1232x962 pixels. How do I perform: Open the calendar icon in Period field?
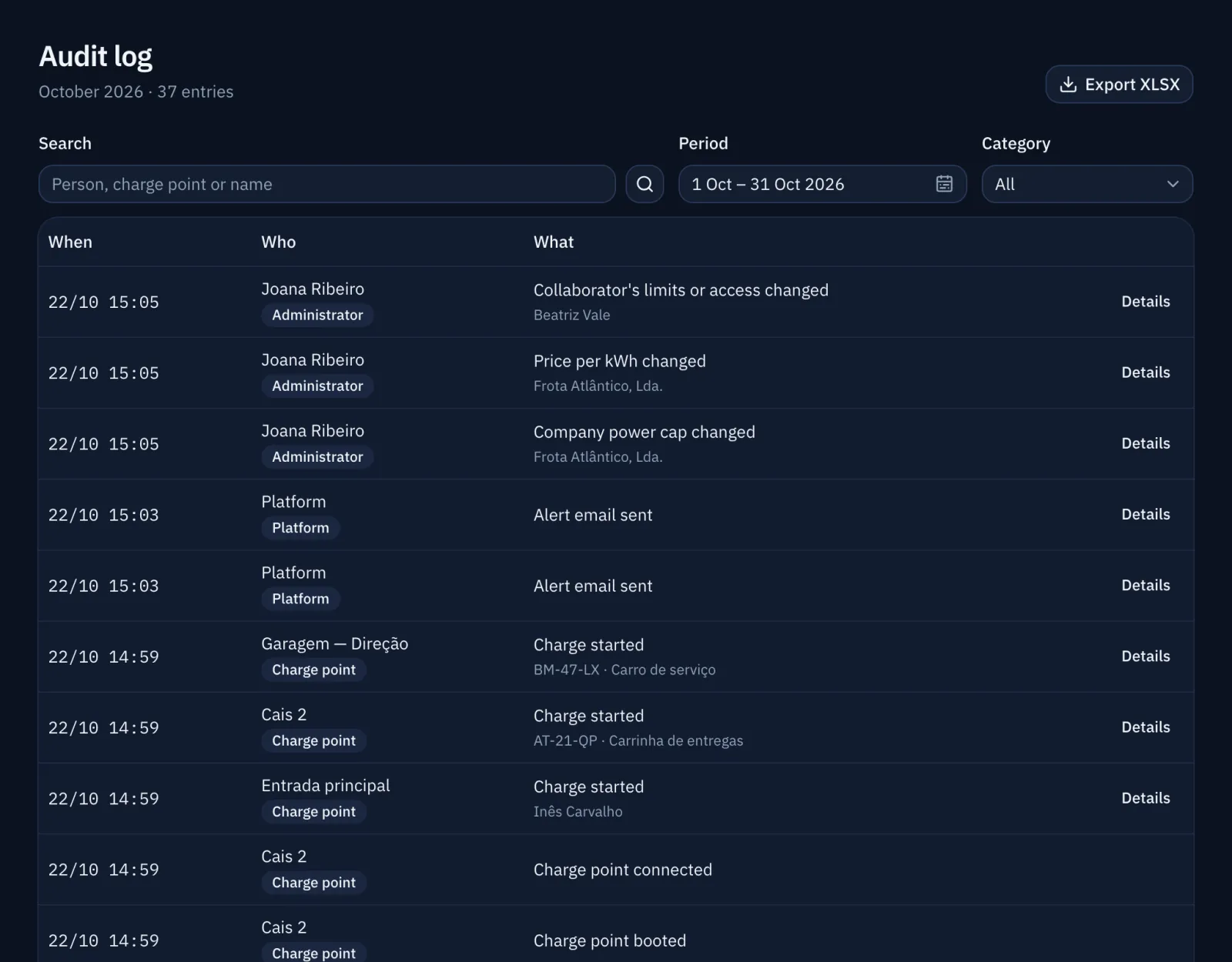pyautogui.click(x=944, y=184)
